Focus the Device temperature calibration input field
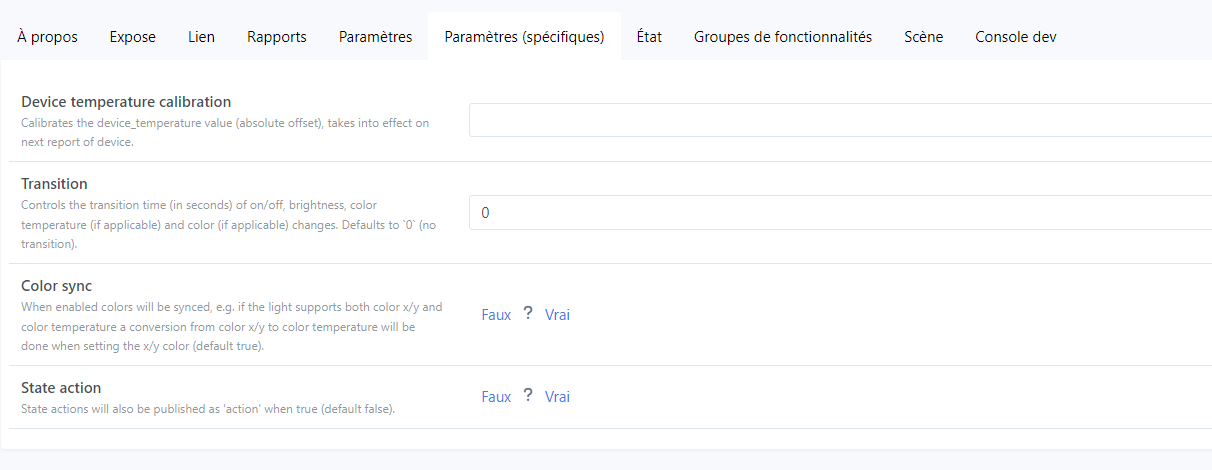 [840, 120]
